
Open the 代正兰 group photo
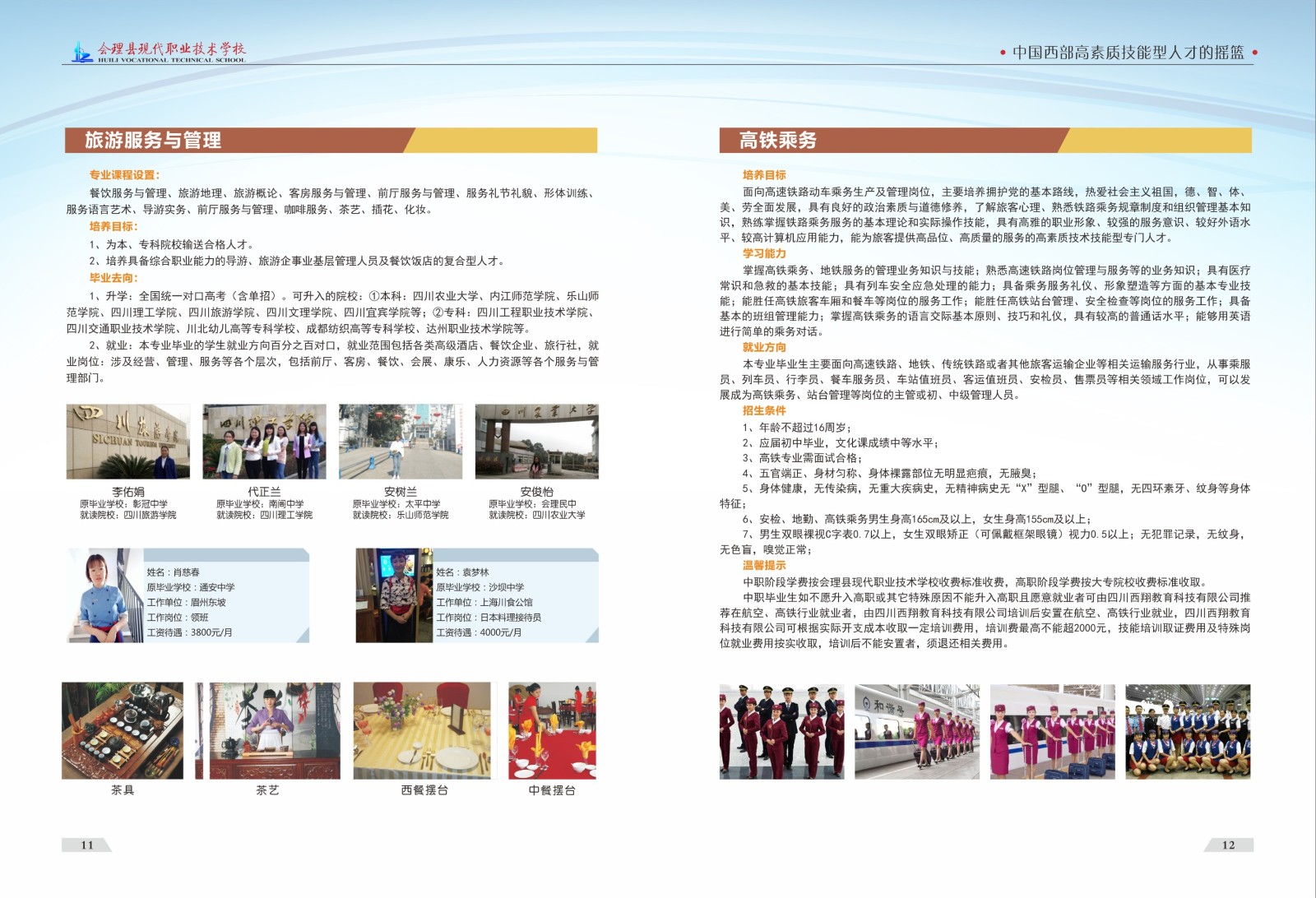coord(264,442)
